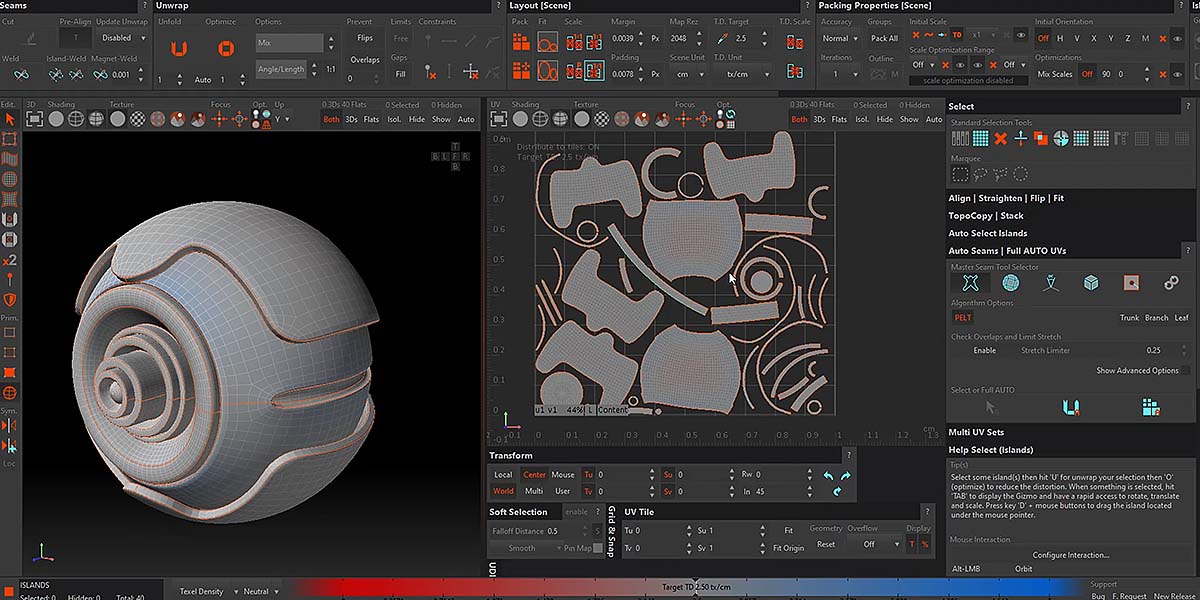Viewport: 1200px width, 600px height.
Task: Click the red X deselect icon in Select
Action: pyautogui.click(x=1000, y=138)
